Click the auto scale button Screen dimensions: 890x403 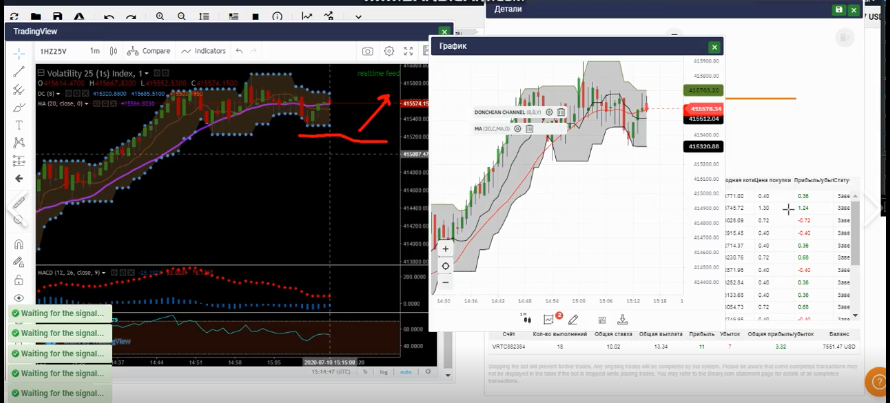pos(405,372)
